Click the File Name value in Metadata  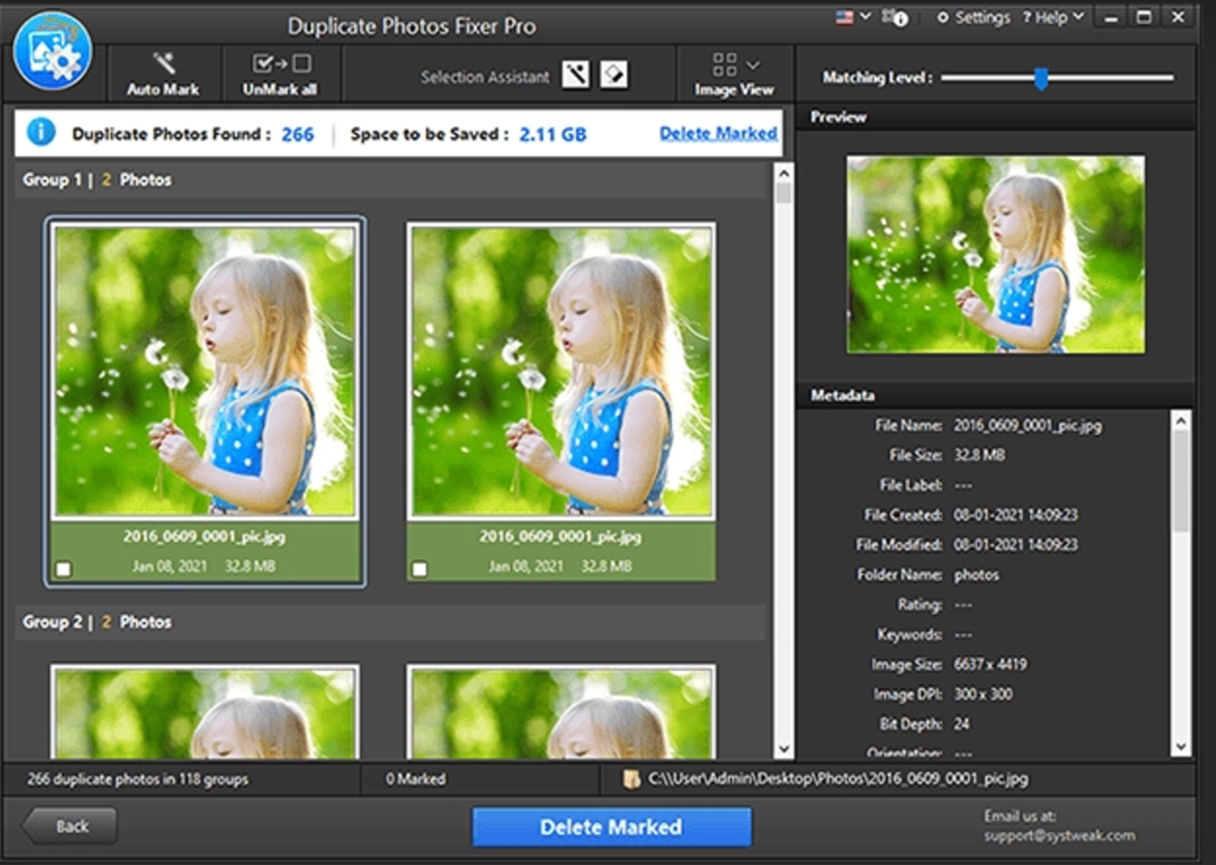click(1027, 425)
